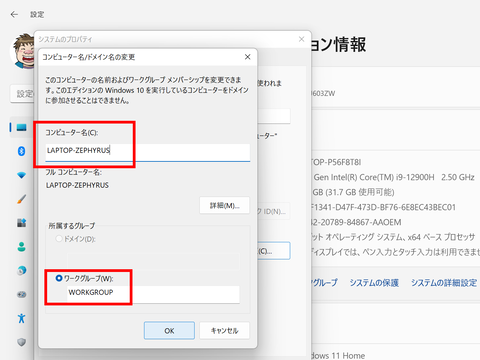Click the WORKGROUP text field
Image resolution: width=480 pixels, height=360 pixels.
tap(153, 294)
